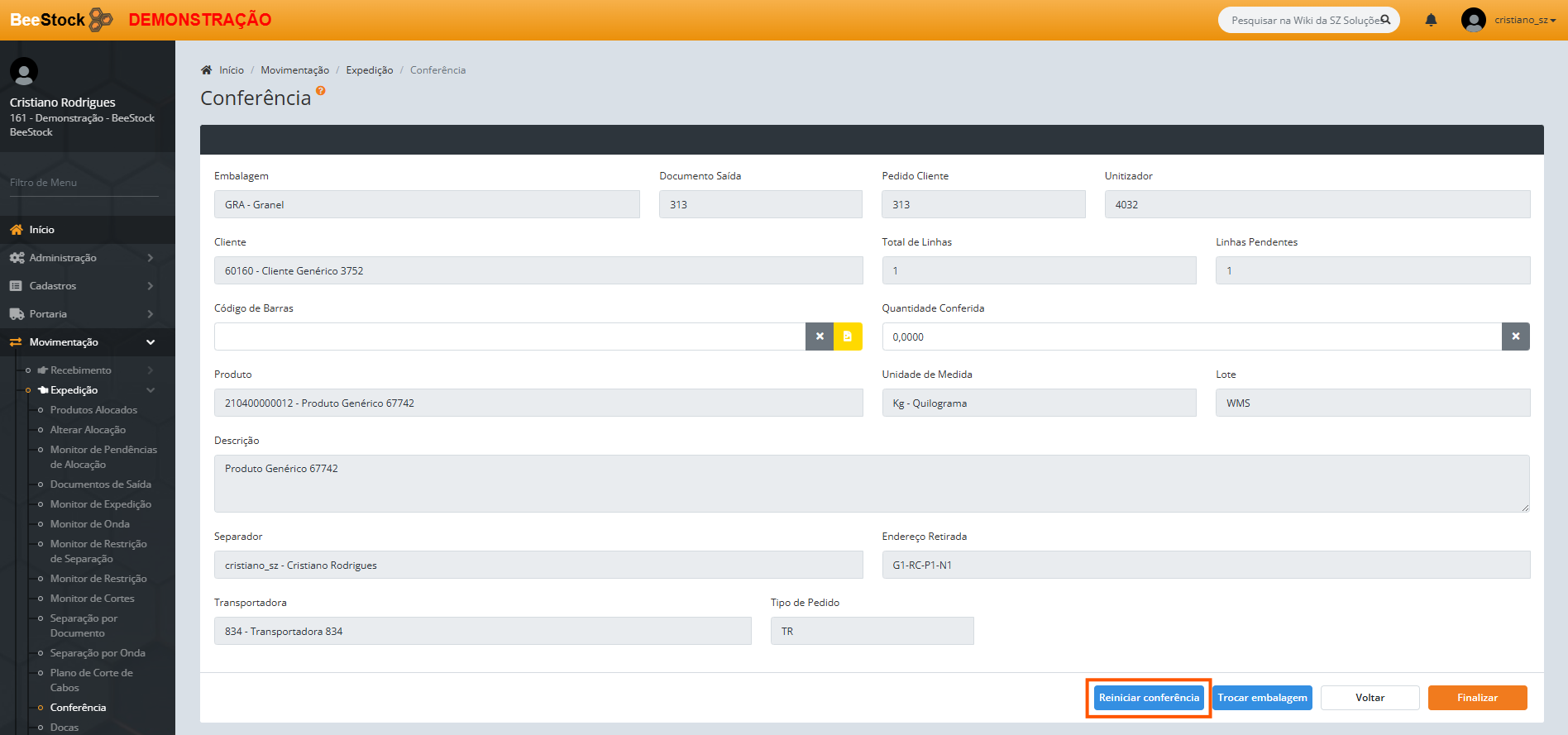Clear the Código de Barras field
1568x735 pixels.
(820, 336)
